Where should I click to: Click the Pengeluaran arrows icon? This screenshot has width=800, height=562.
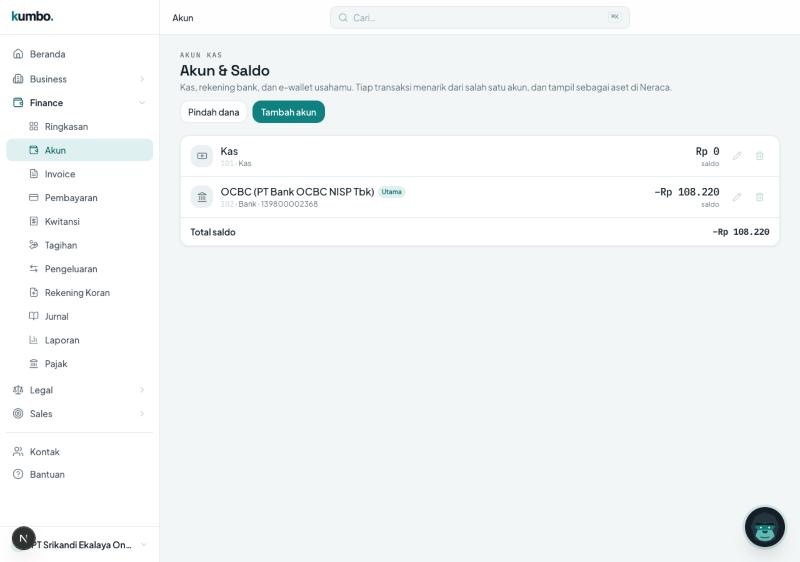pyautogui.click(x=34, y=268)
